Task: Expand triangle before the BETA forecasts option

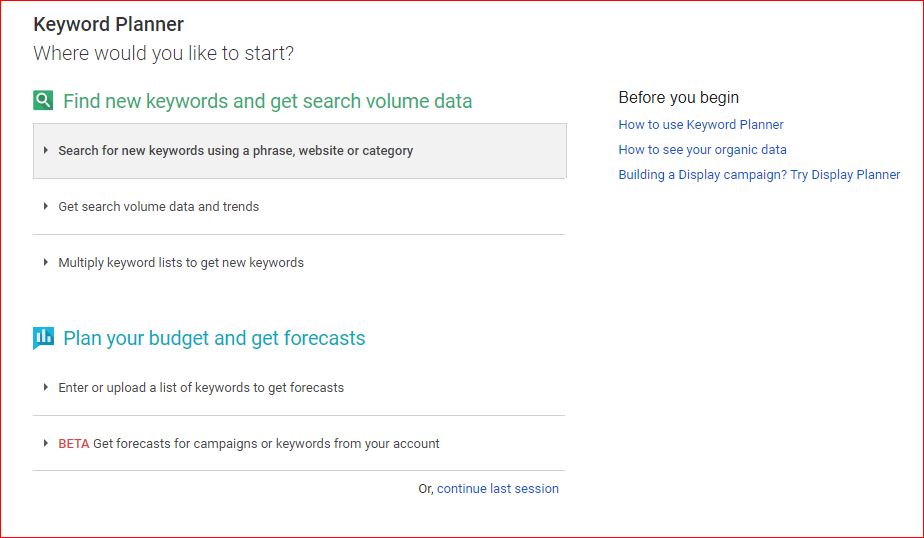Action: (x=45, y=443)
